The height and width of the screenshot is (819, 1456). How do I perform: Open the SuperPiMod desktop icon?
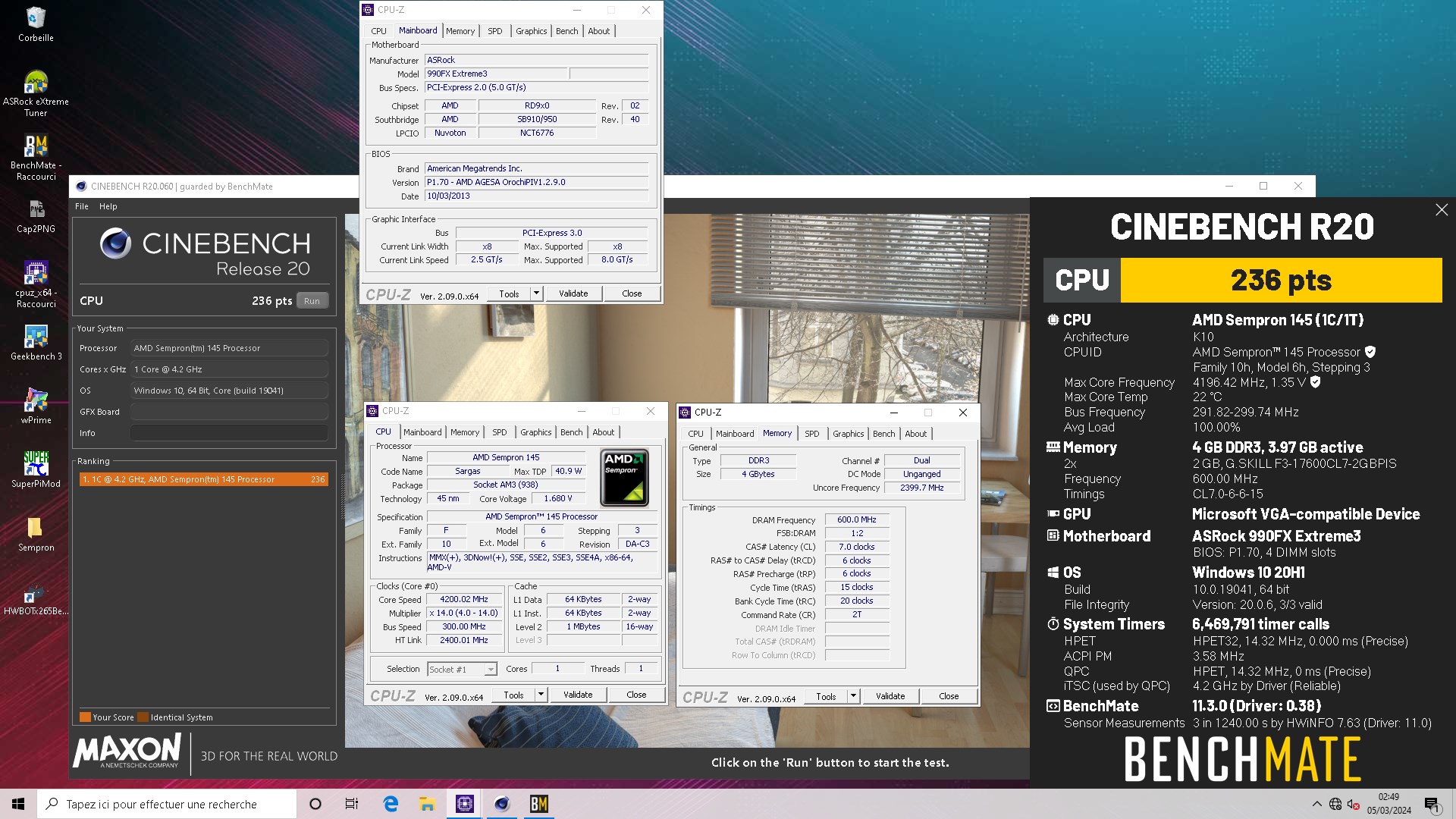pos(36,469)
